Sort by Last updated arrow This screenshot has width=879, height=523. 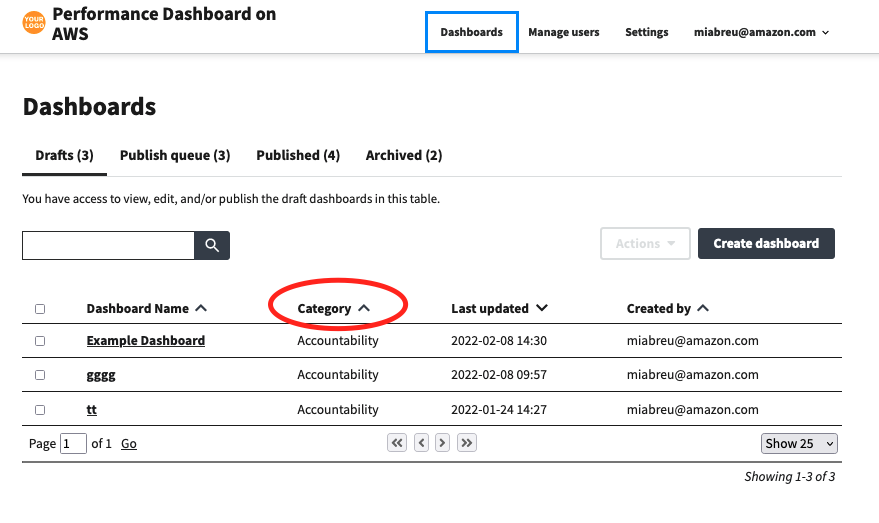click(x=542, y=308)
